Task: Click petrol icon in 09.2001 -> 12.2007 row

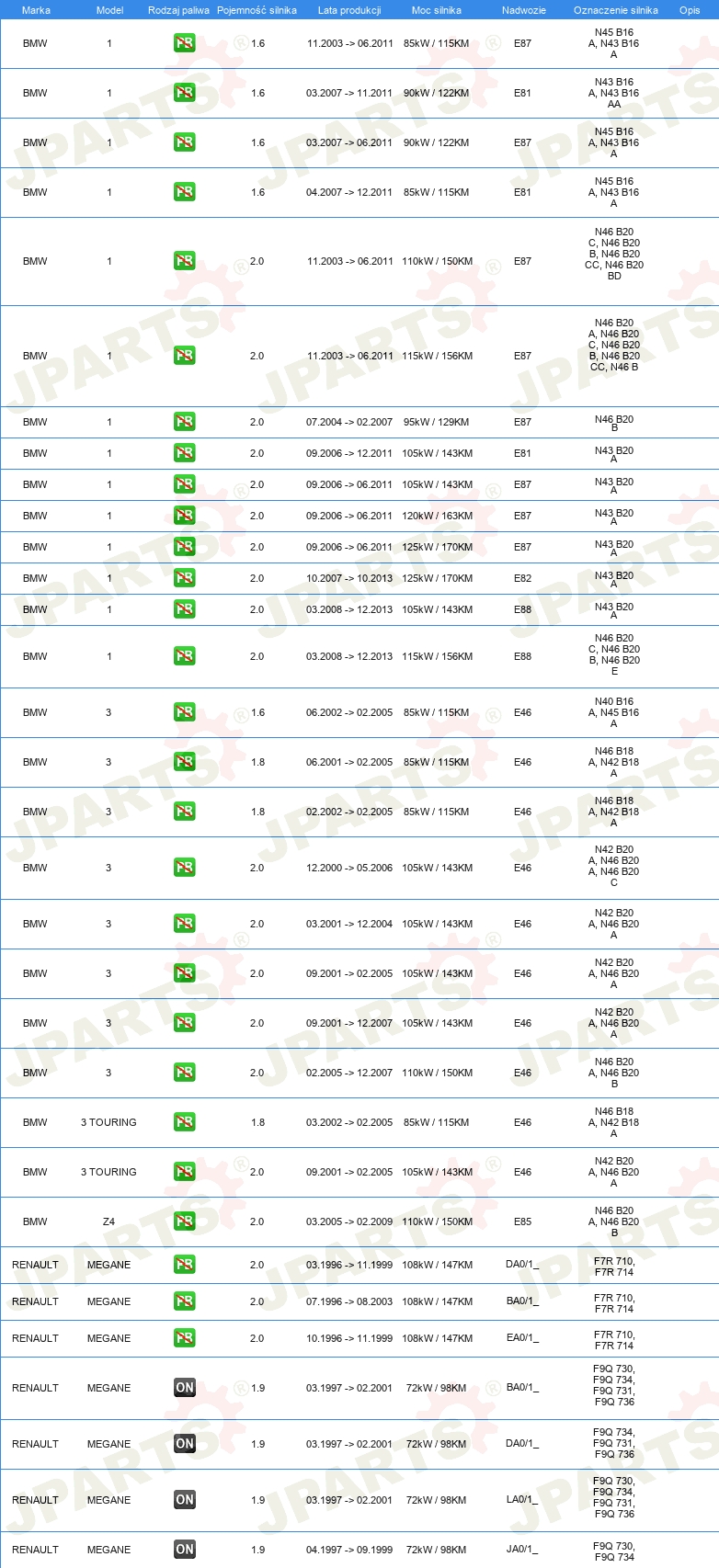Action: [x=185, y=1023]
